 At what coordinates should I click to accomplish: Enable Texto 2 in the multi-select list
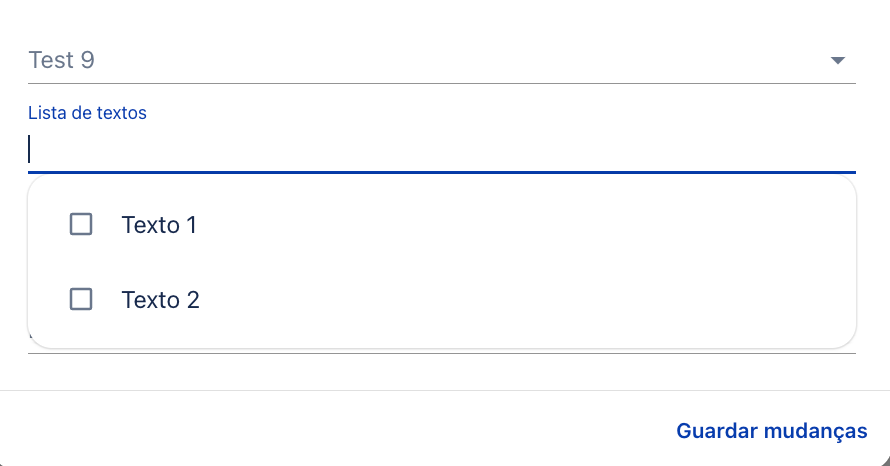81,299
